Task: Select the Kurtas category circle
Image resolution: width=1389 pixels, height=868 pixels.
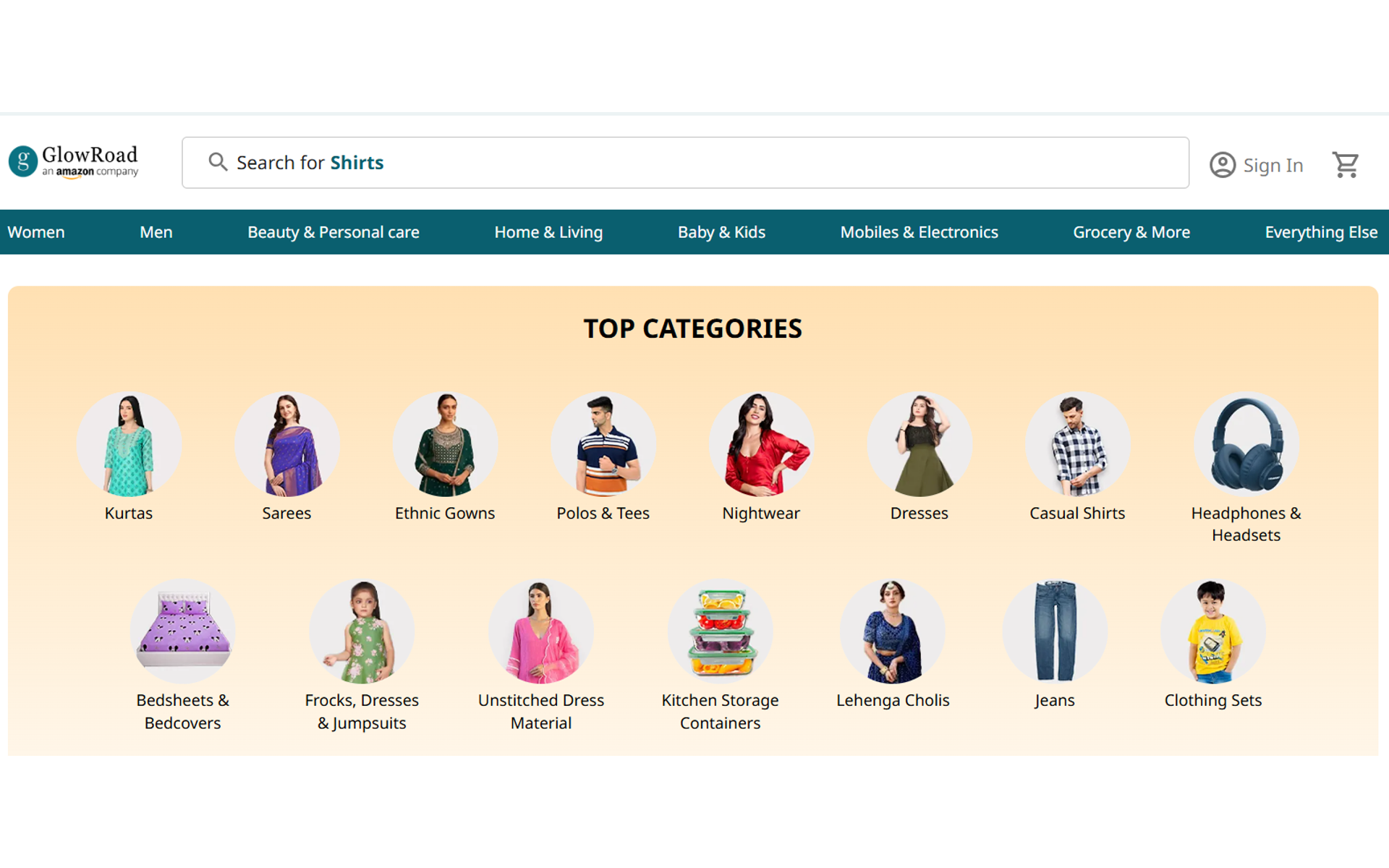Action: [129, 444]
